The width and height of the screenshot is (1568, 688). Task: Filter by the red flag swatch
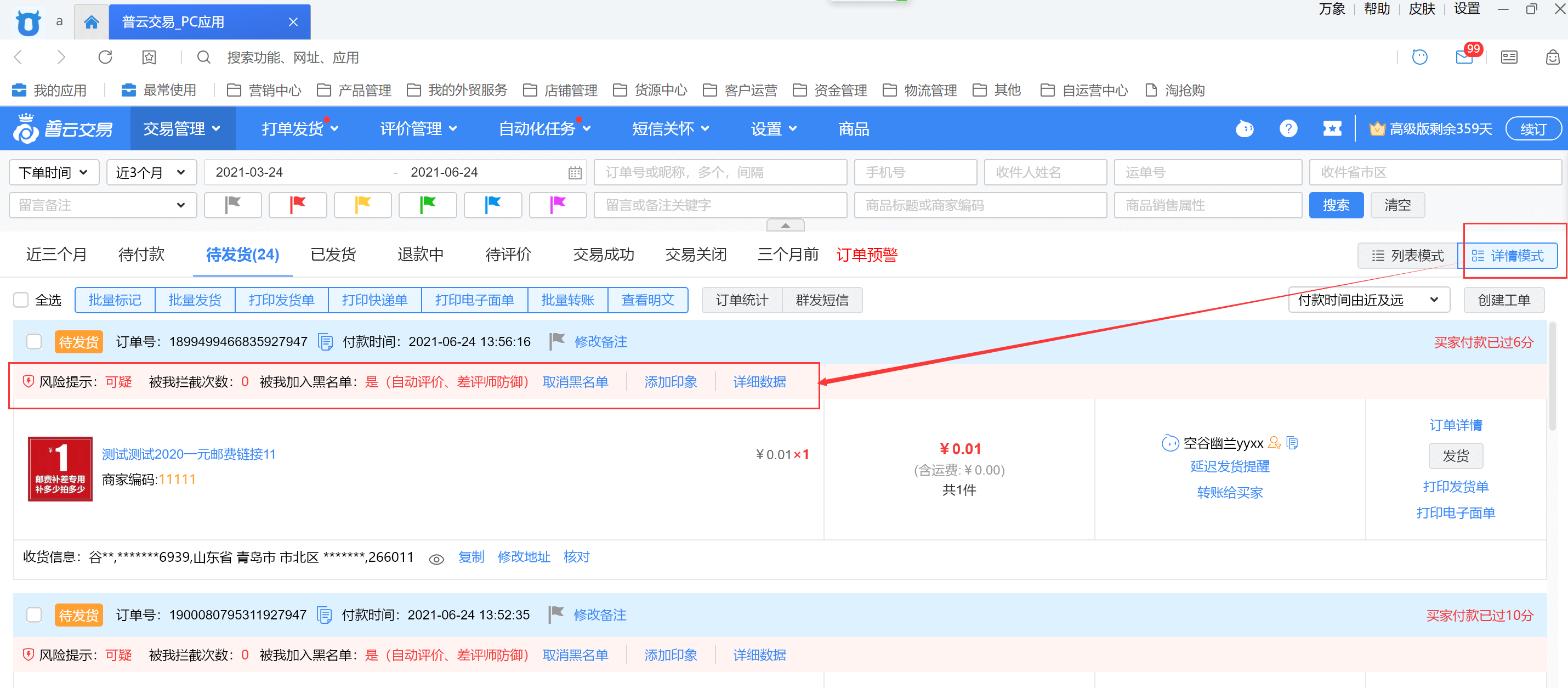pyautogui.click(x=298, y=205)
